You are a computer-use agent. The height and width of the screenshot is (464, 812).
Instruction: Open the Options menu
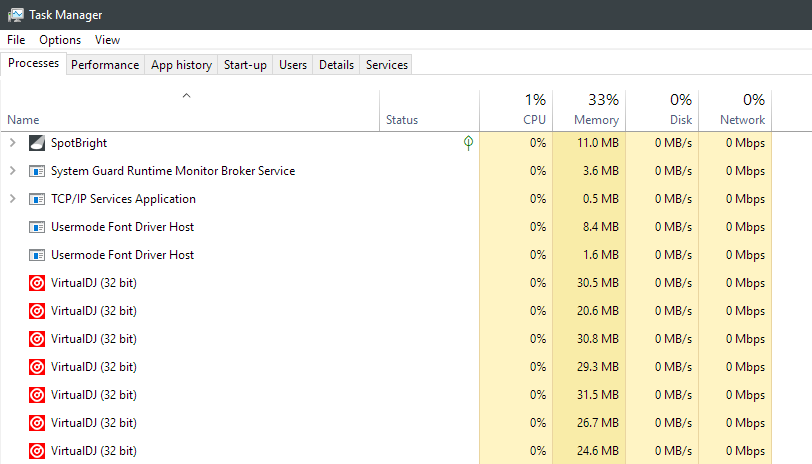coord(60,40)
